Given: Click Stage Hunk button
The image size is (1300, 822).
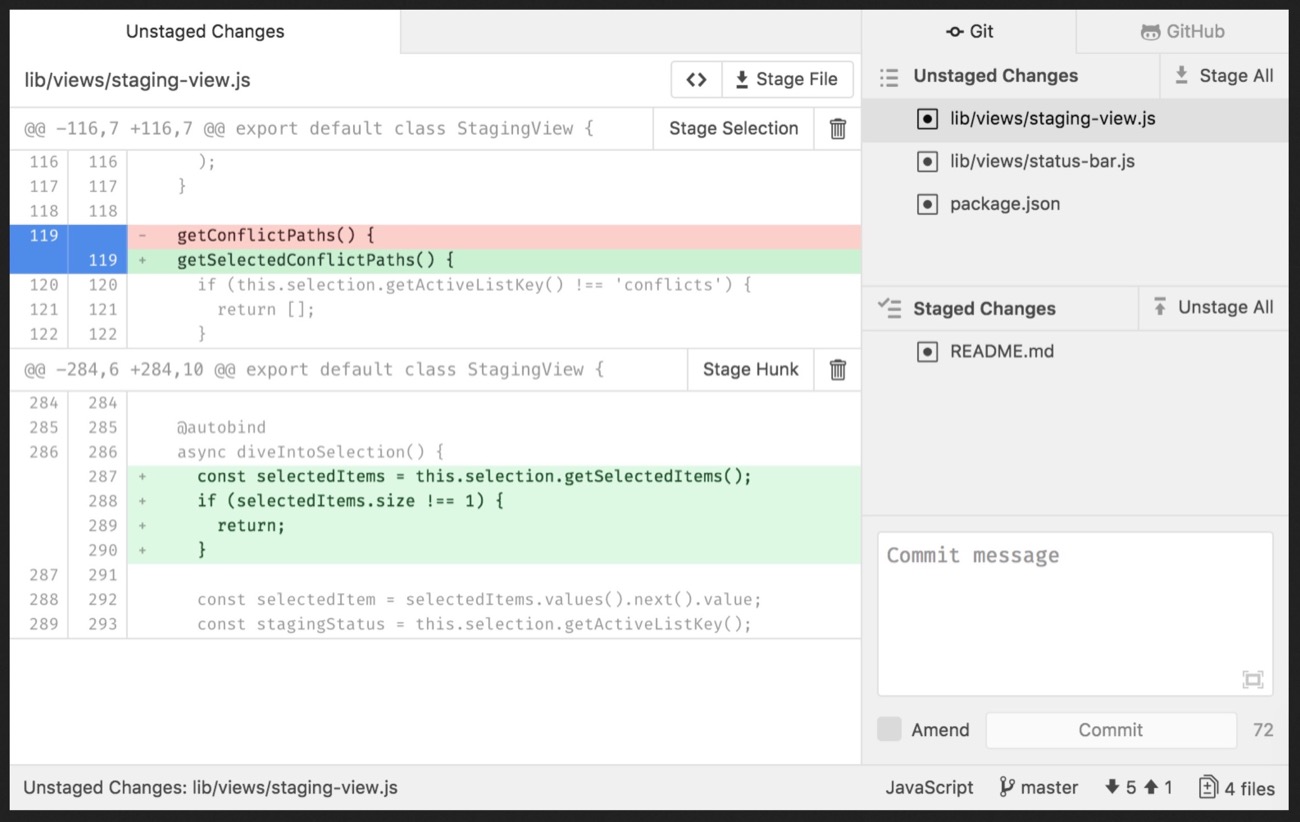Looking at the screenshot, I should pyautogui.click(x=750, y=370).
